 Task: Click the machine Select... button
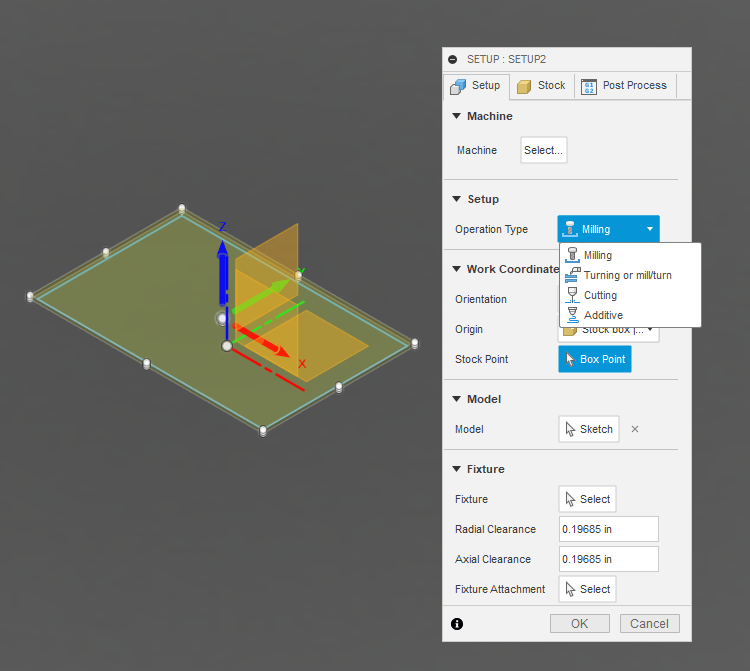point(544,150)
